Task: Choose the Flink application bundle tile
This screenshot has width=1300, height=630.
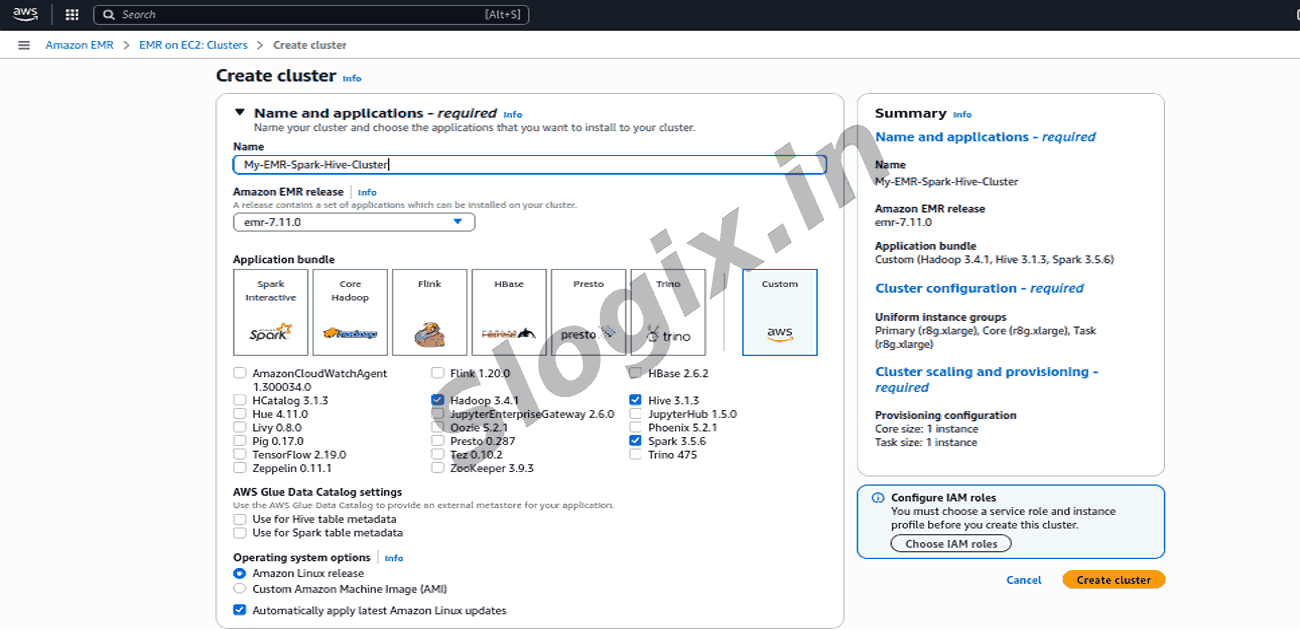Action: (x=429, y=312)
